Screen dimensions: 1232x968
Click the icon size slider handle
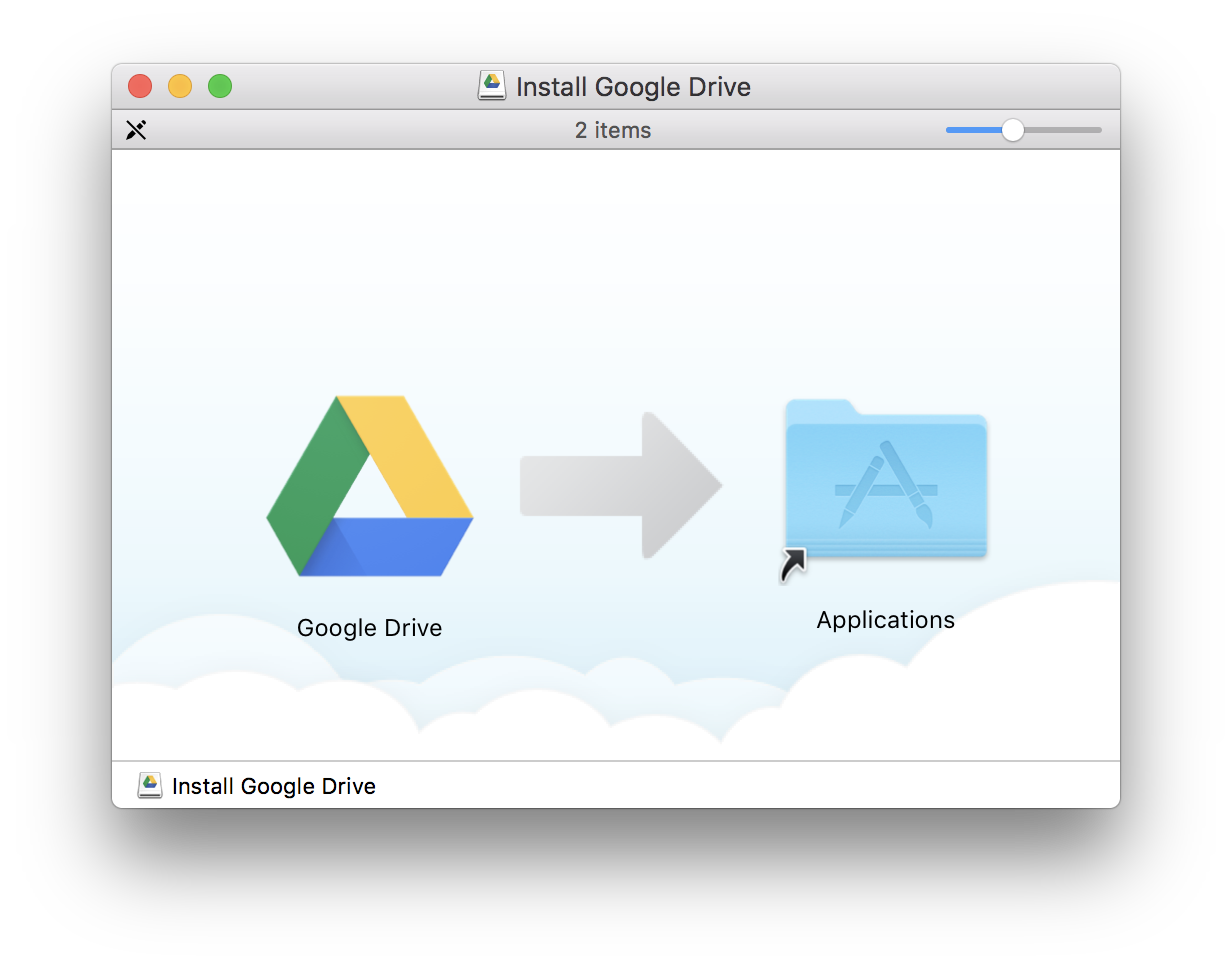(x=1013, y=129)
